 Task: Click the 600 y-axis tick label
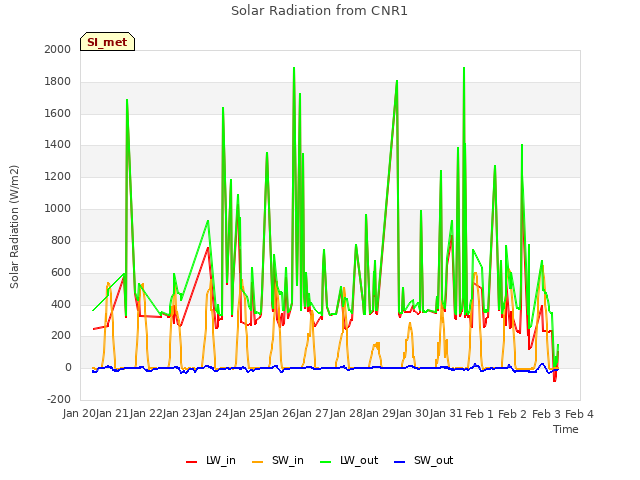[x=61, y=273]
